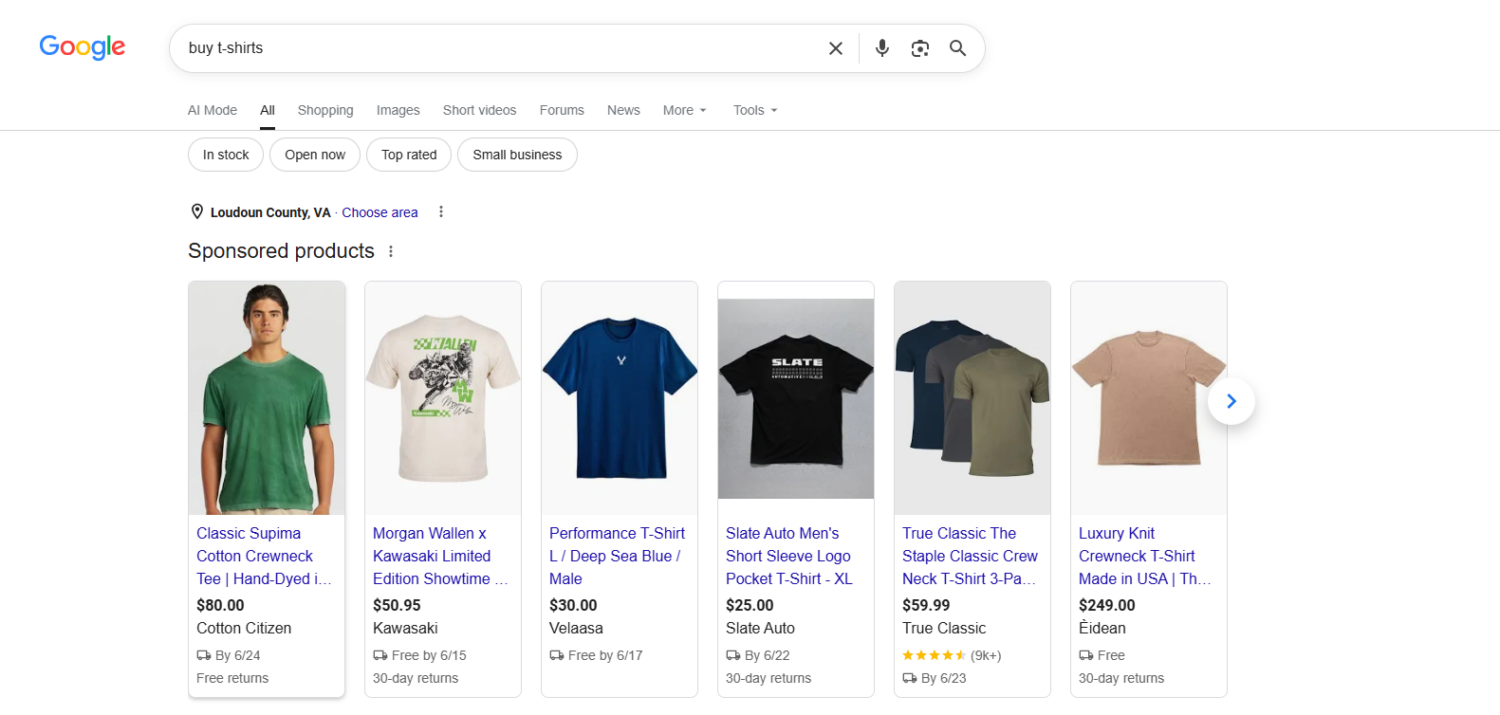Click the $30.00 price
This screenshot has width=1500, height=715.
point(573,605)
